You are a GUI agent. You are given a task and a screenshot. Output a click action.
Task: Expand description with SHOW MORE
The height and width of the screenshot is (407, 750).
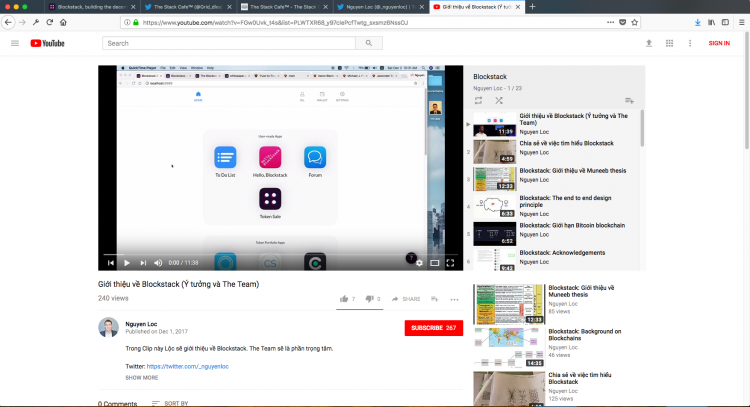tap(142, 378)
